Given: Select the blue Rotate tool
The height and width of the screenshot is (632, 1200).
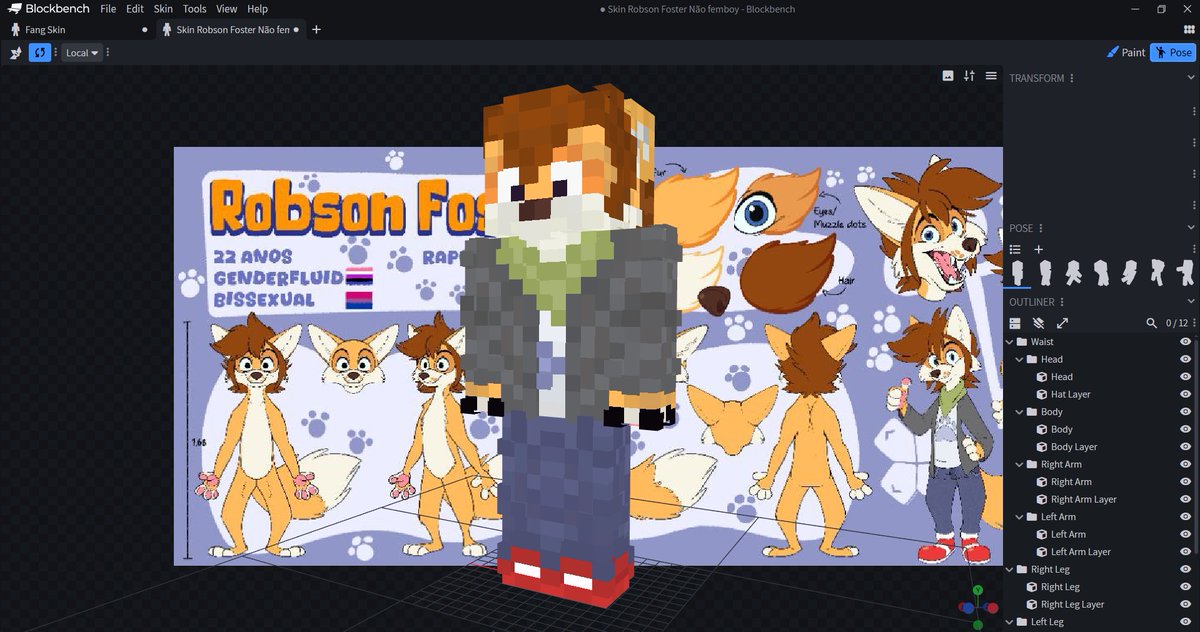Looking at the screenshot, I should [40, 53].
